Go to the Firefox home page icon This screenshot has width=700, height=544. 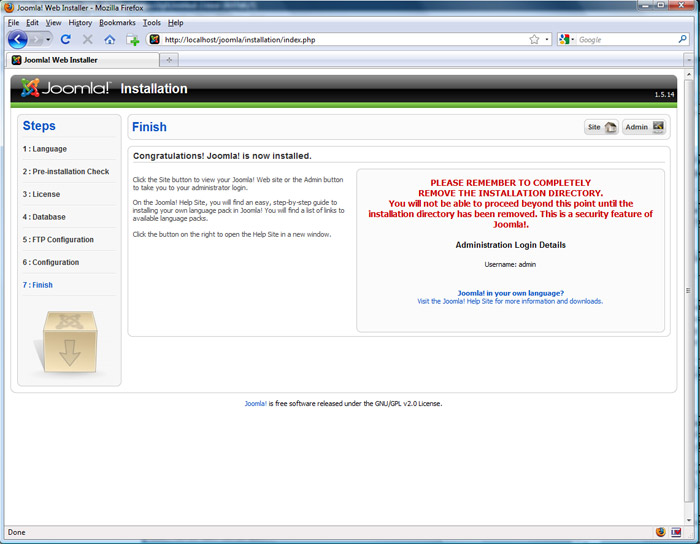[110, 40]
